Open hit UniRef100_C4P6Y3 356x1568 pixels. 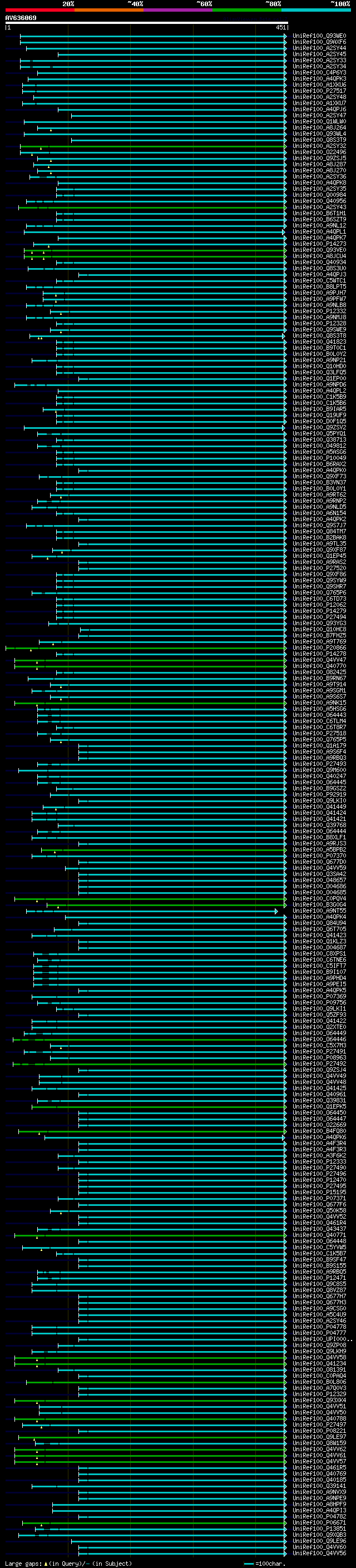(319, 72)
